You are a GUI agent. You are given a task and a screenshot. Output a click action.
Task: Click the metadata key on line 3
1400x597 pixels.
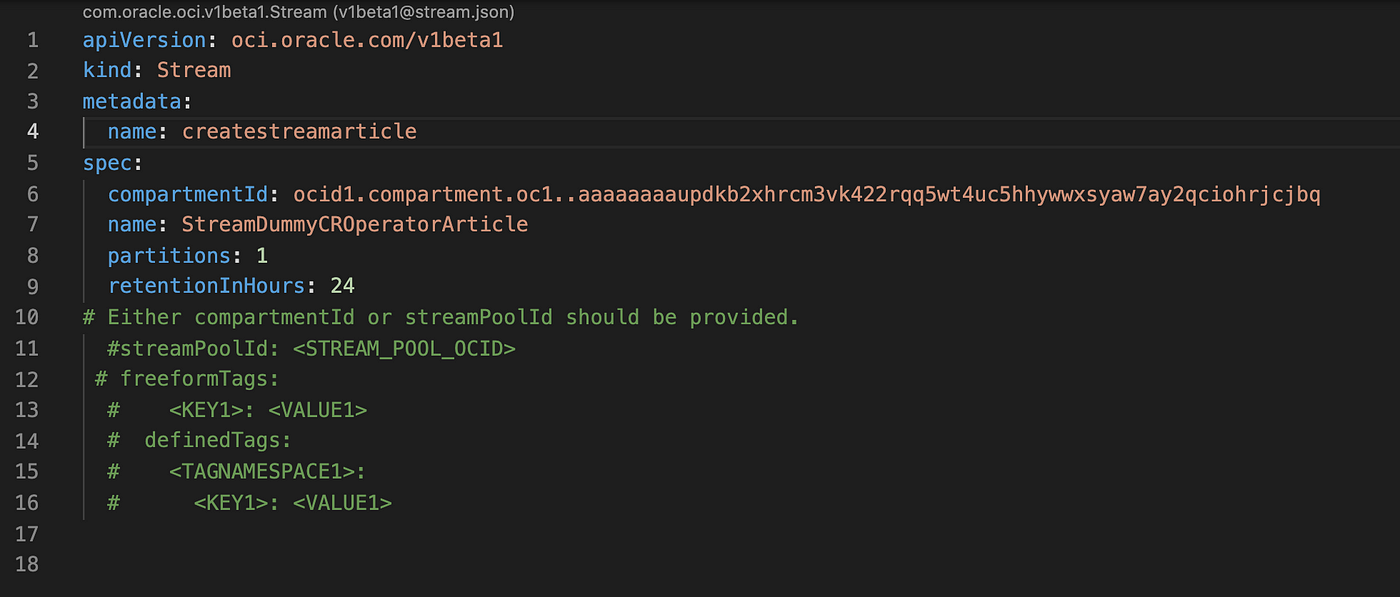(x=132, y=101)
